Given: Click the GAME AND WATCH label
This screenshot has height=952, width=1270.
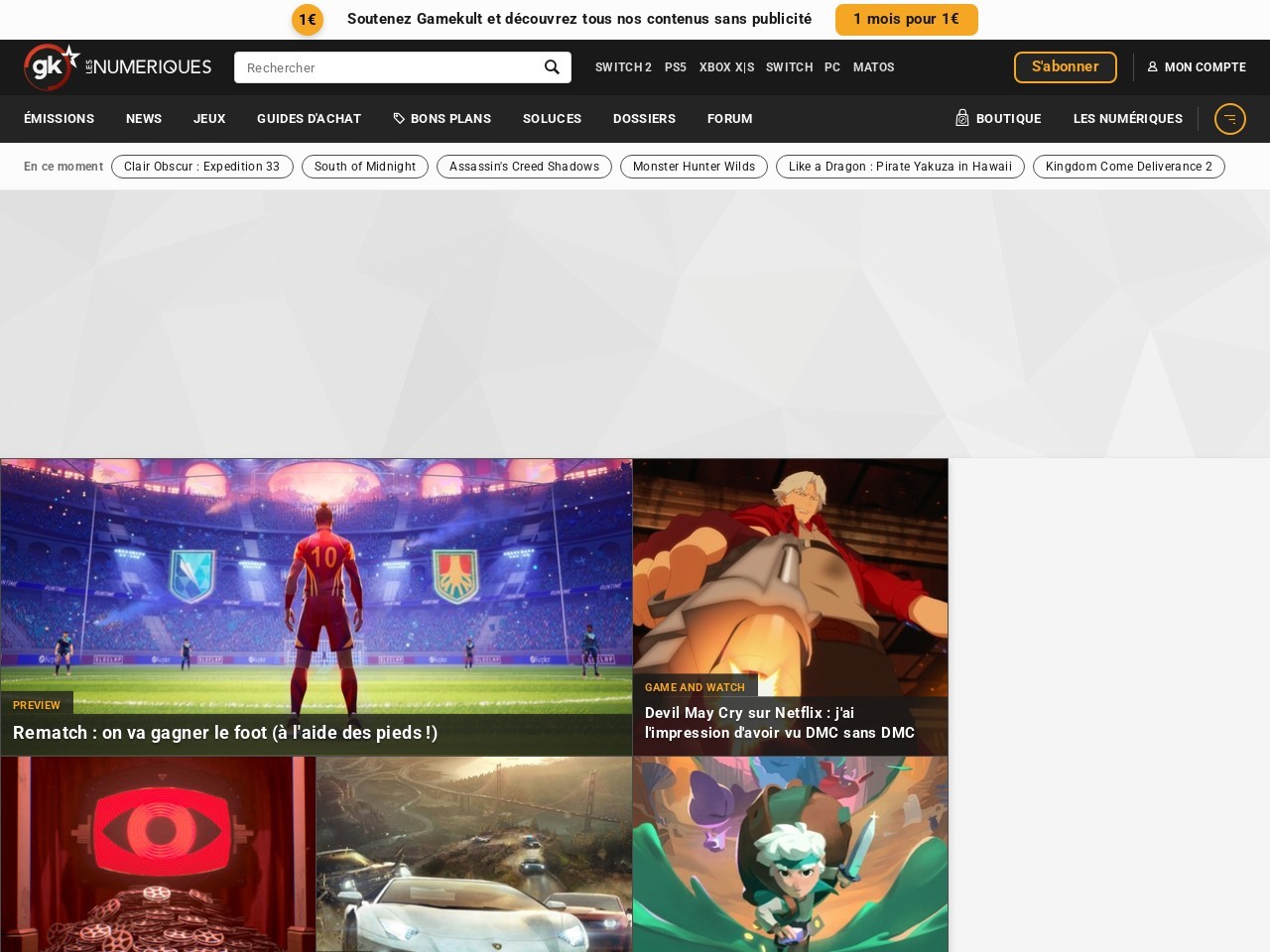Looking at the screenshot, I should 695,687.
